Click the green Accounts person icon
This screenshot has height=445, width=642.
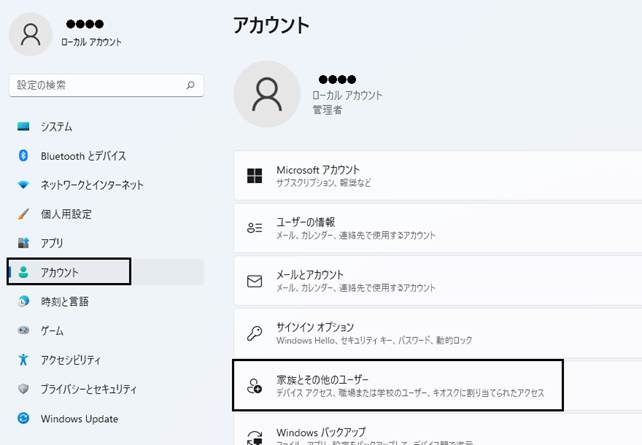click(23, 272)
